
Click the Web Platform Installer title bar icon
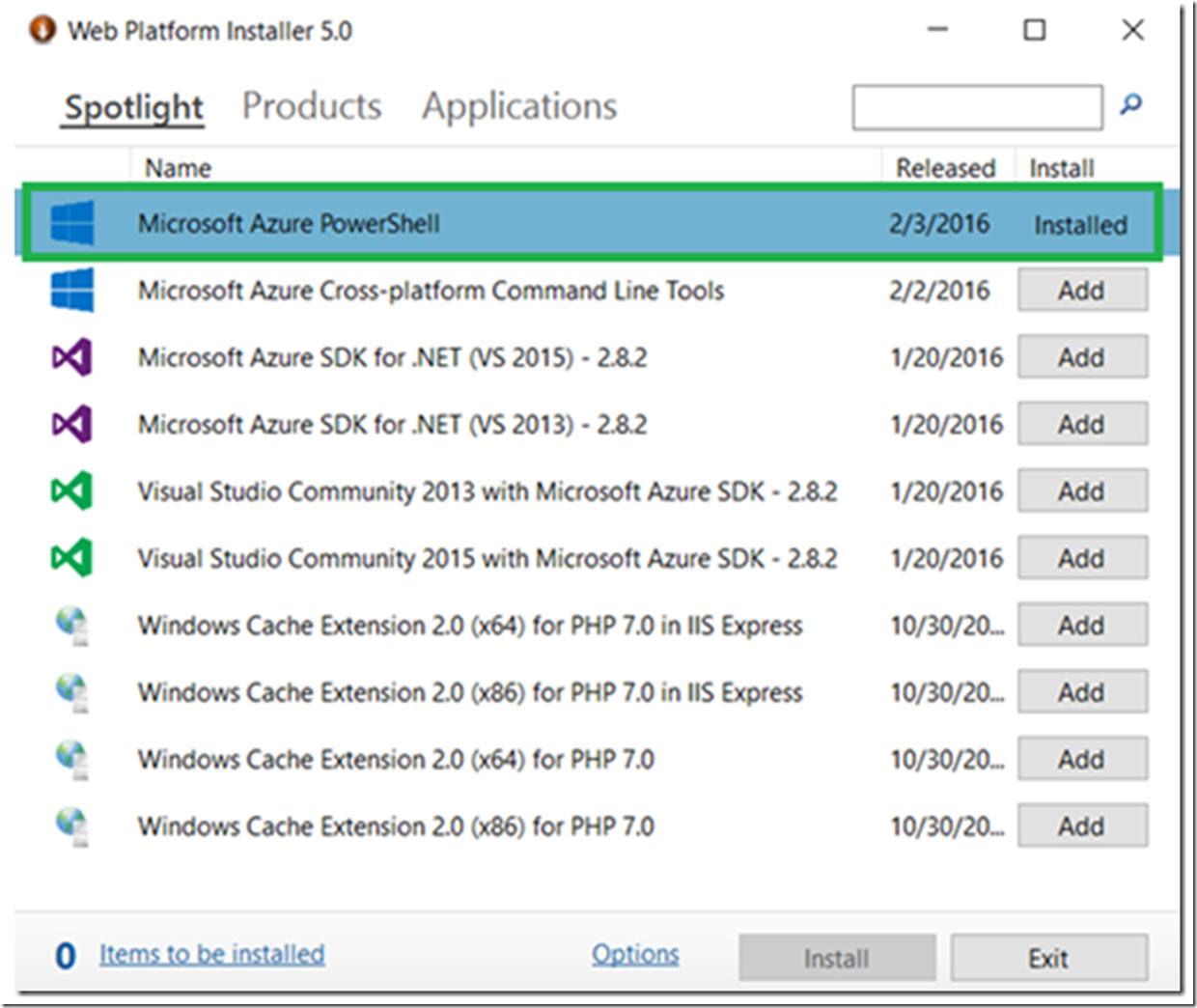tap(42, 30)
